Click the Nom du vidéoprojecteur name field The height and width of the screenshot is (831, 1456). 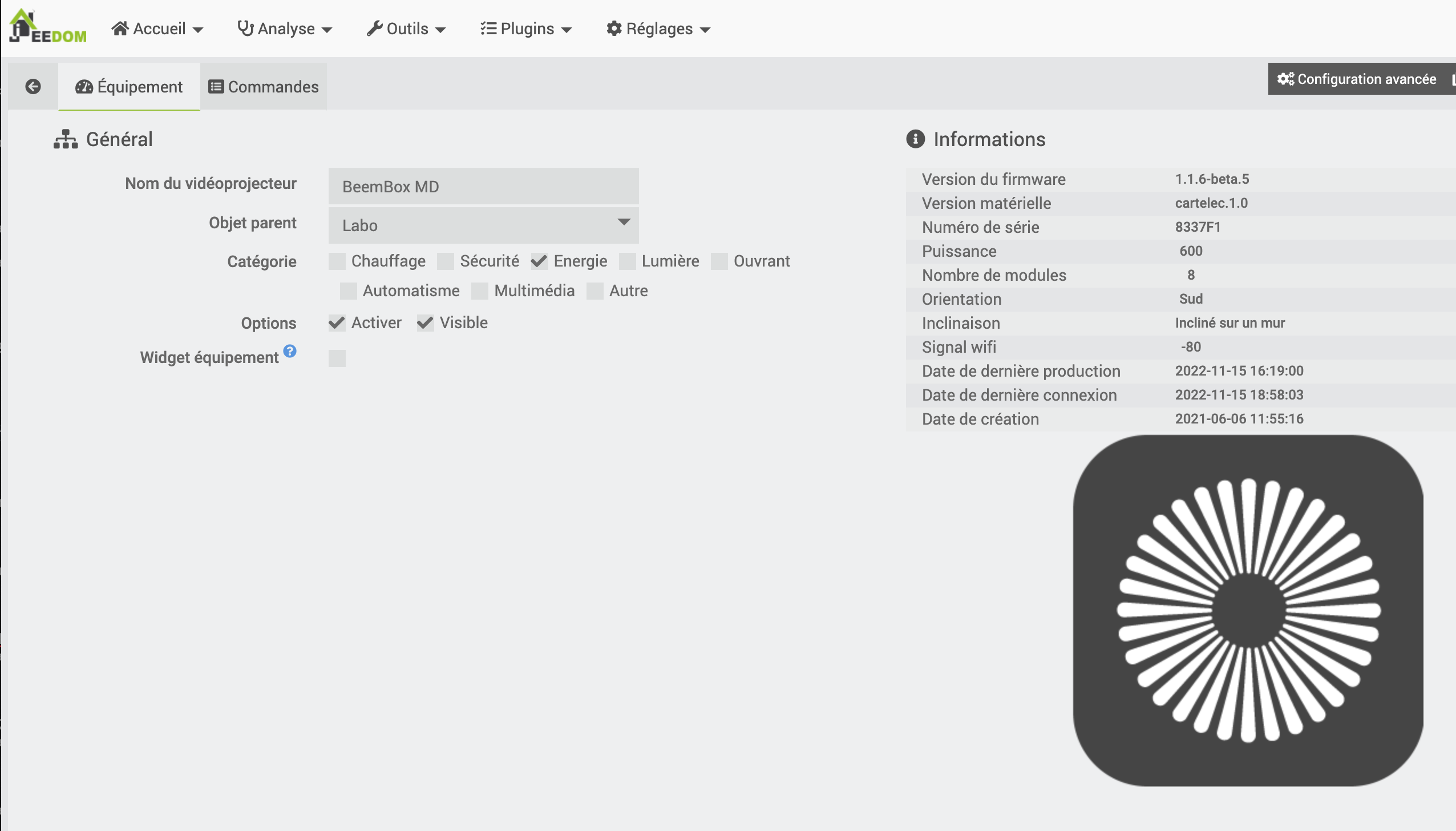coord(483,186)
